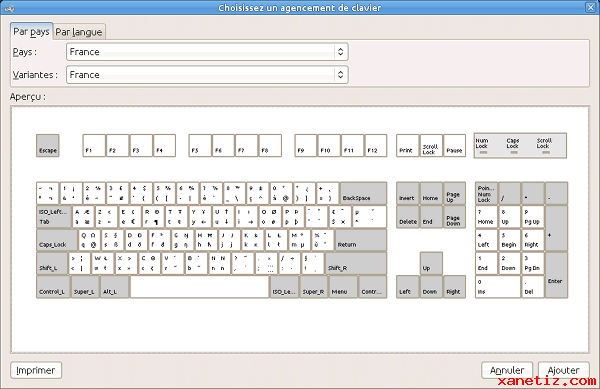Click the Tab key in the preview
The image size is (600, 389).
pos(54,217)
